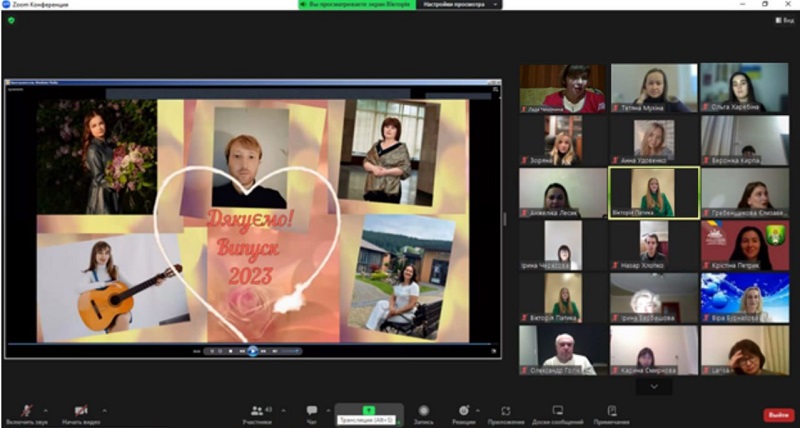This screenshot has height=428, width=800.
Task: Open the Чат chat panel
Action: (x=312, y=415)
